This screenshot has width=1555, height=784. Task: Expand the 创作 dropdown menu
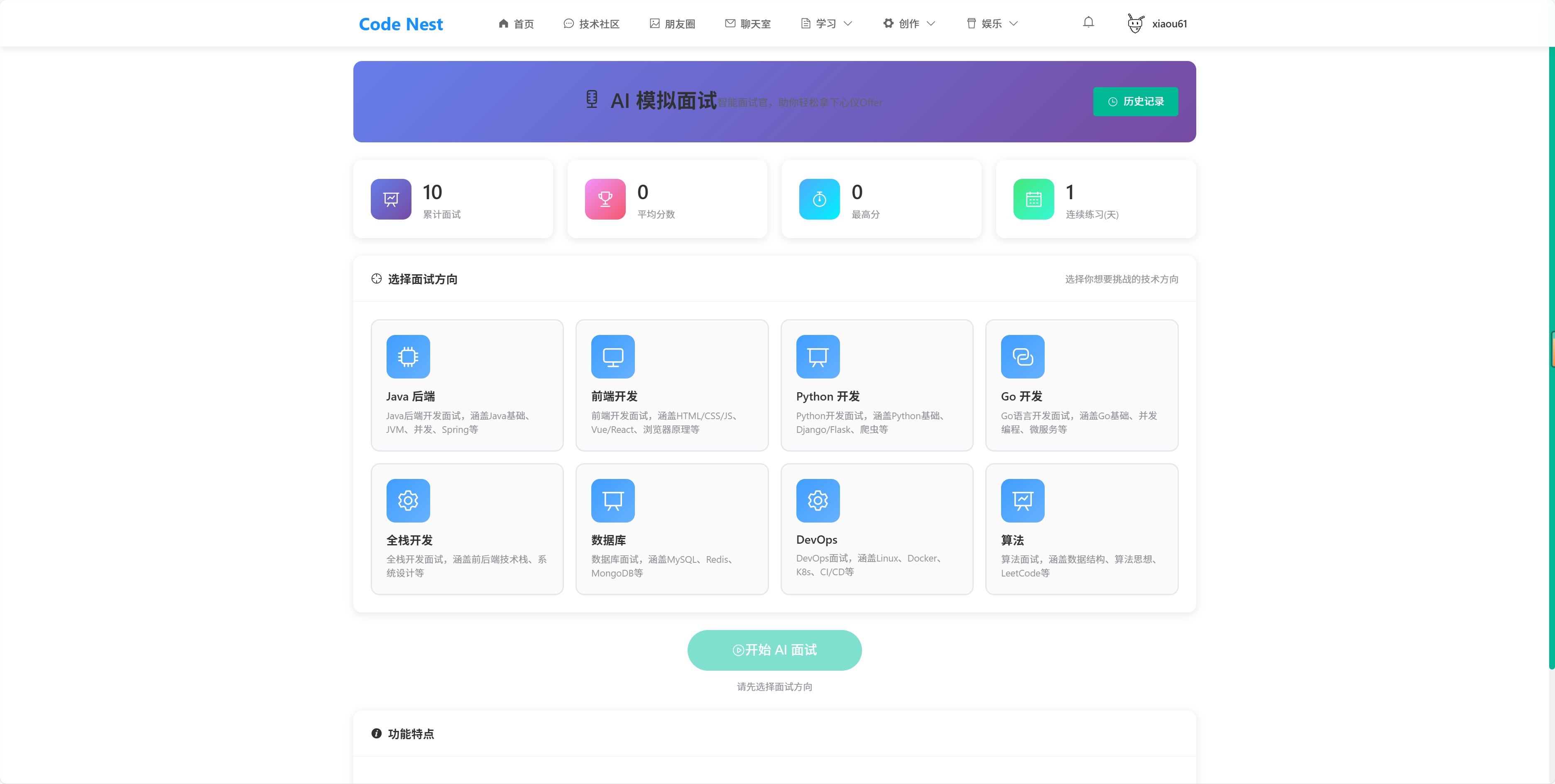click(909, 24)
